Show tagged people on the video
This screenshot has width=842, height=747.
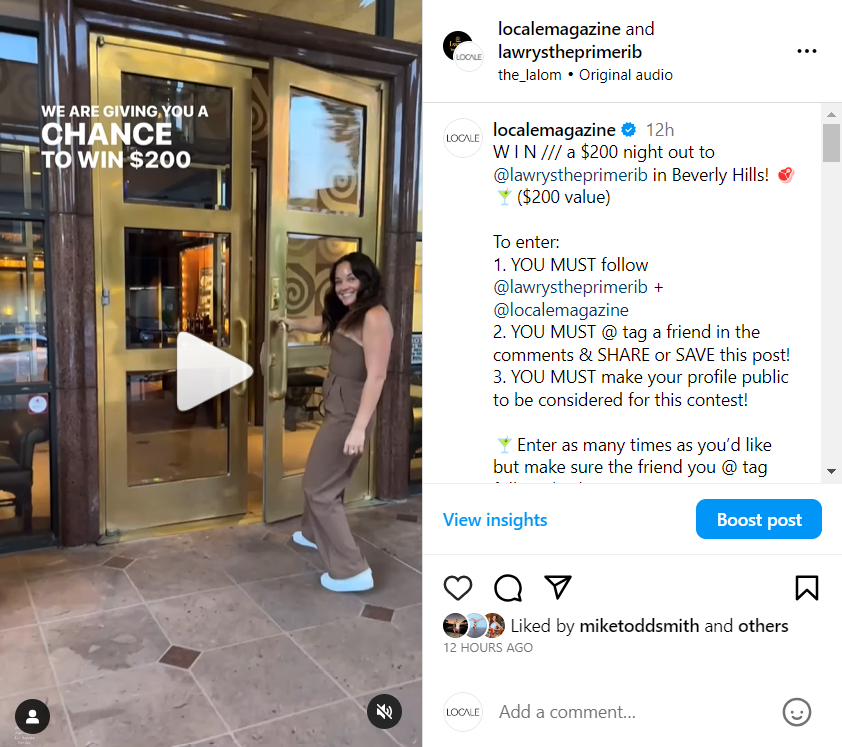(32, 716)
